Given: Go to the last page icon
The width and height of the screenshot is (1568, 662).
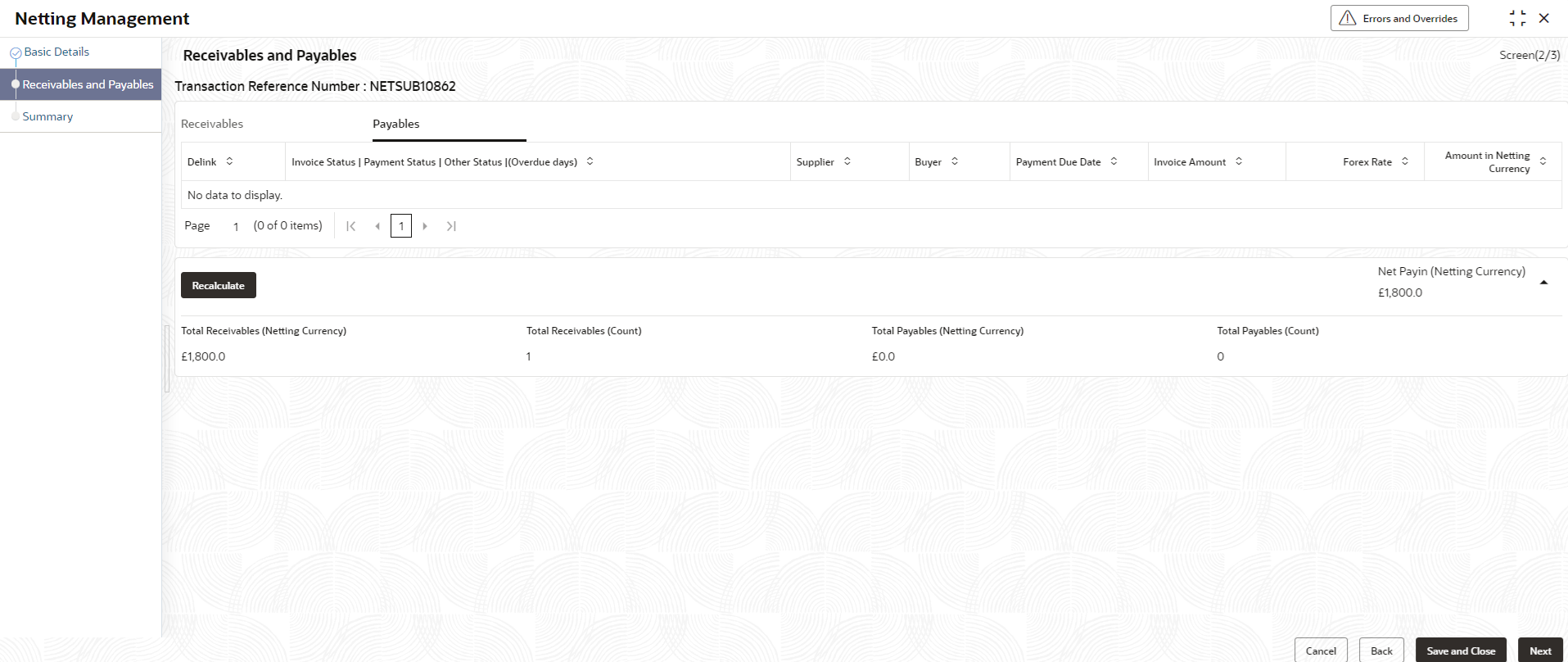Looking at the screenshot, I should 451,226.
